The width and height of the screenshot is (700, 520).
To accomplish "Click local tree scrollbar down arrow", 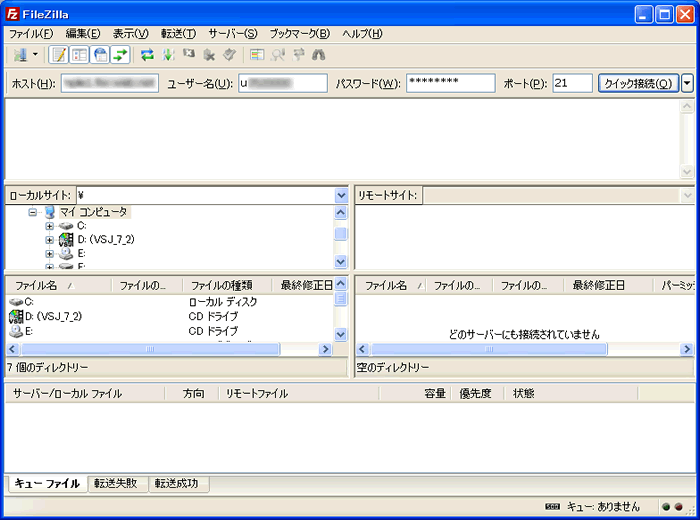I will (x=341, y=262).
